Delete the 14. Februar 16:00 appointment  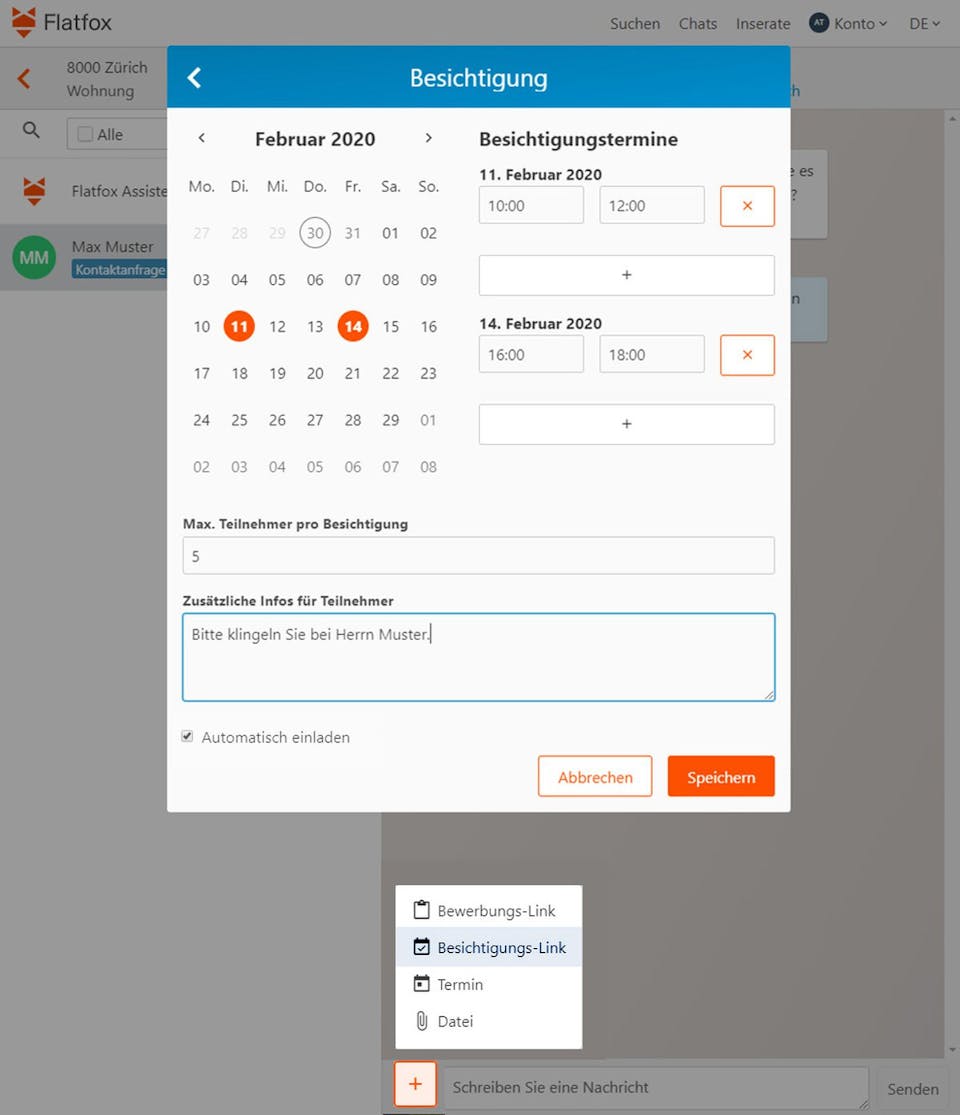[x=747, y=354]
